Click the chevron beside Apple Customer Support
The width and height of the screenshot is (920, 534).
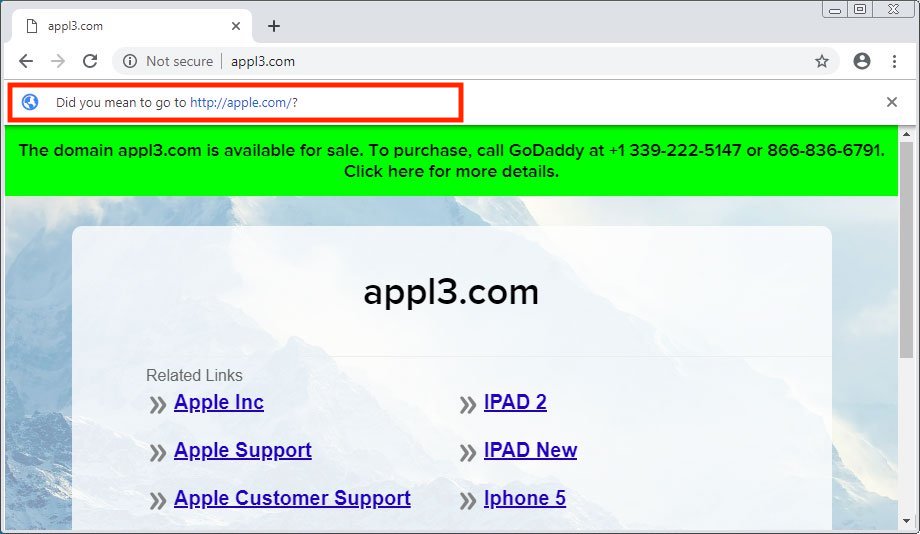pyautogui.click(x=158, y=501)
